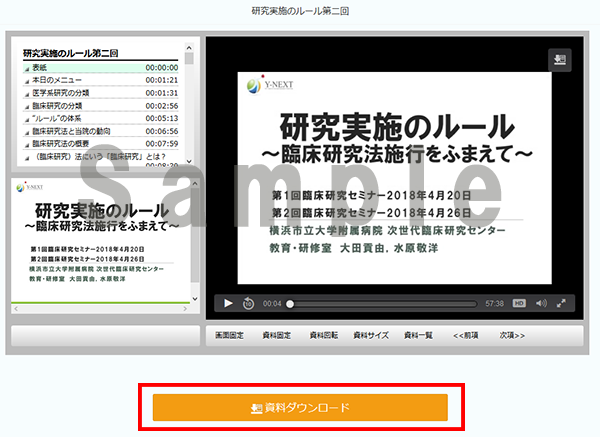This screenshot has height=437, width=600.
Task: Mute the video volume speaker icon
Action: click(541, 303)
